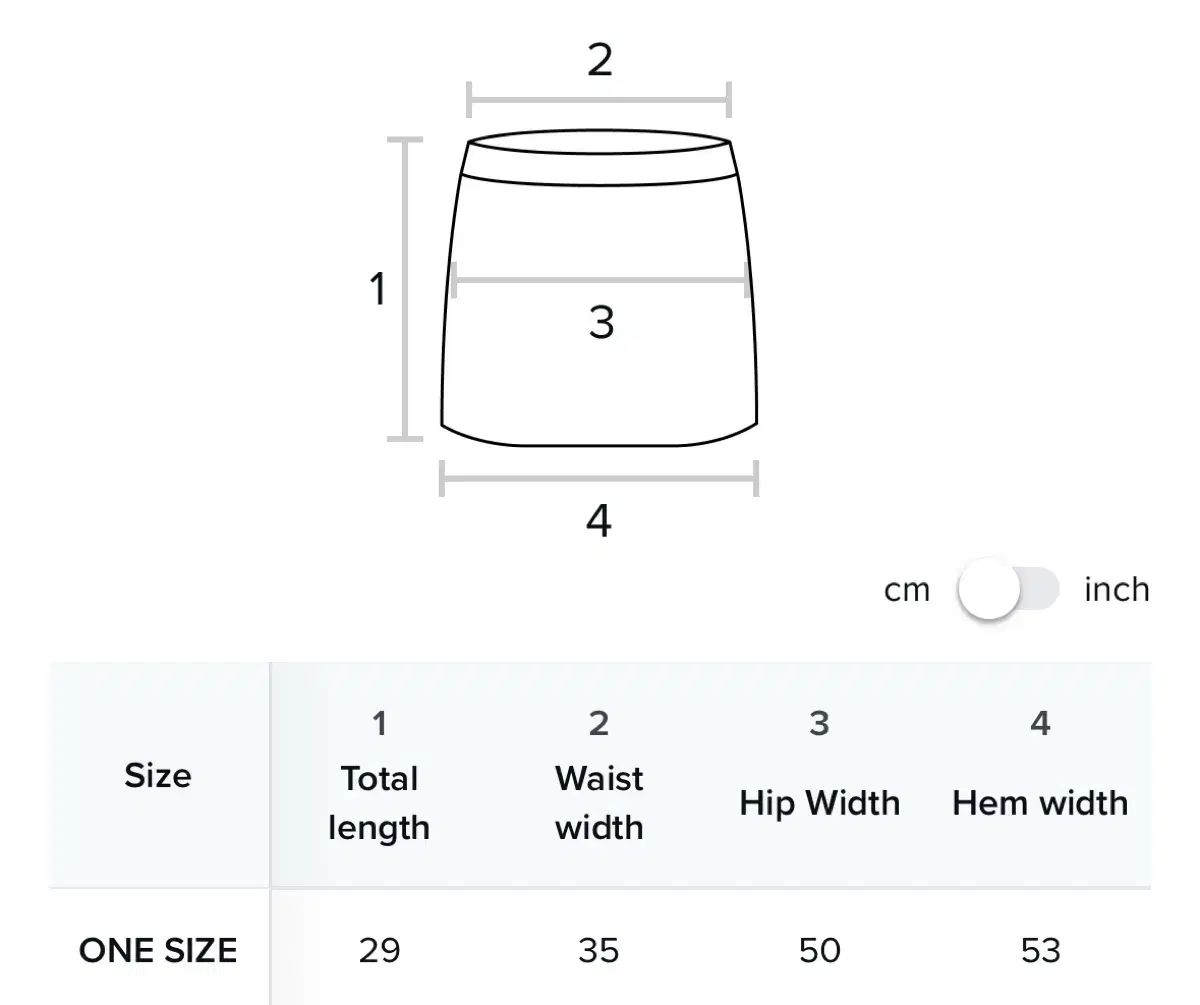Toggle the cm/inch unit switch

[x=1008, y=590]
